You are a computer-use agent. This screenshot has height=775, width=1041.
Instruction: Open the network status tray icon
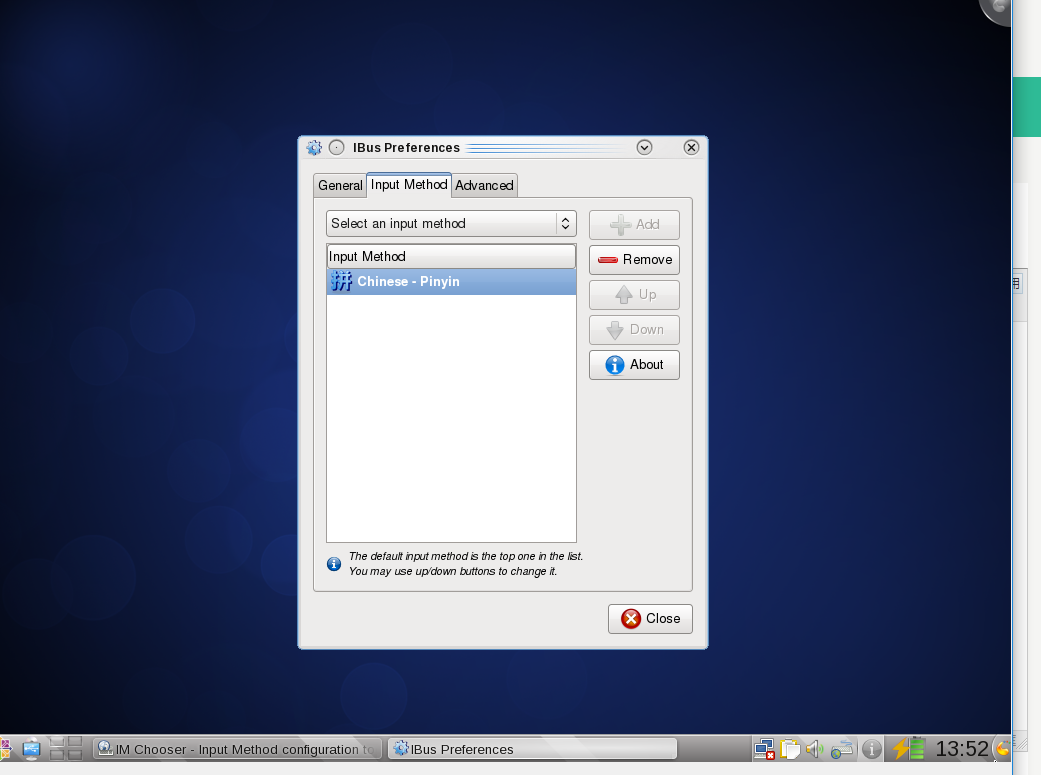[x=764, y=749]
